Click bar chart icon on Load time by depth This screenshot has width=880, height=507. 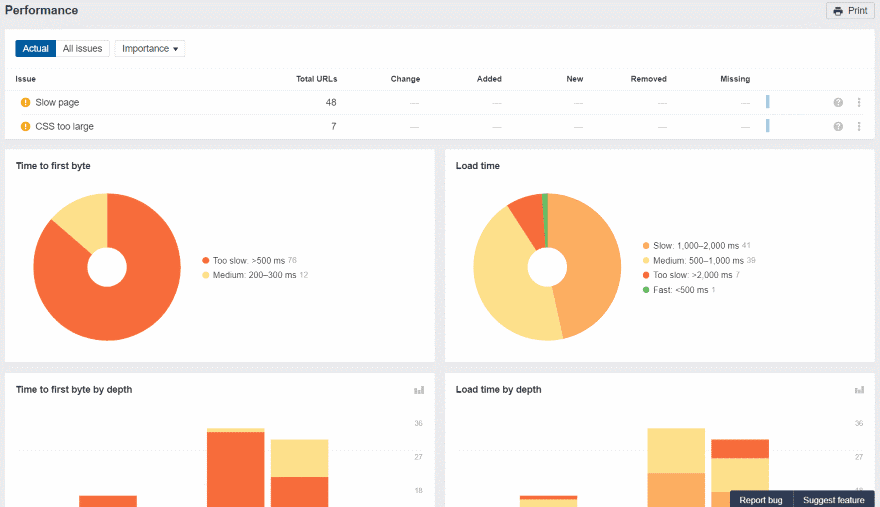[859, 390]
